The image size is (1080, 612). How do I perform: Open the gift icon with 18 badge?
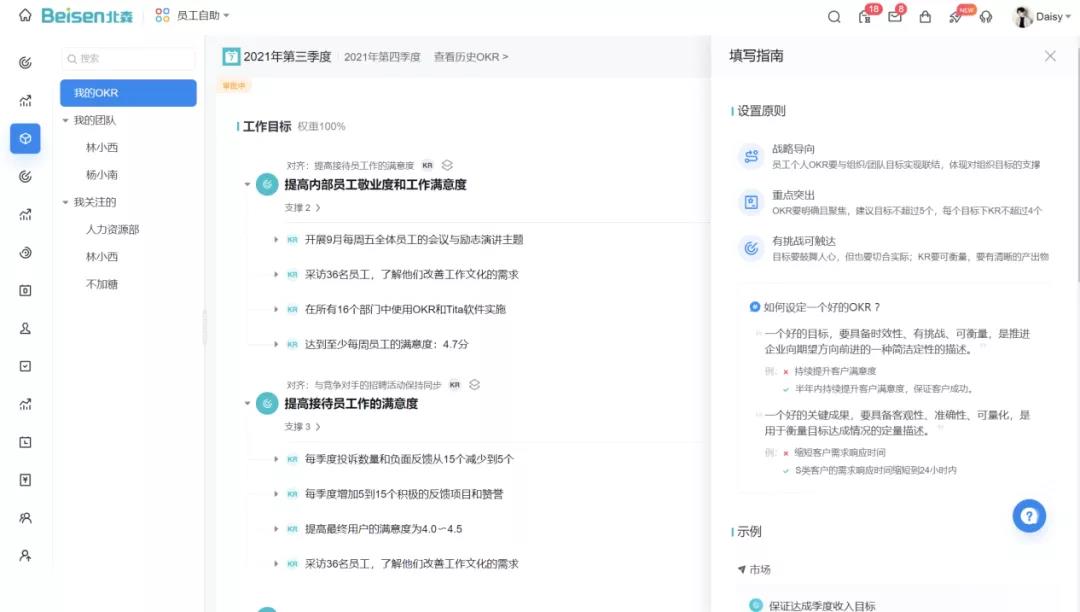tap(865, 17)
